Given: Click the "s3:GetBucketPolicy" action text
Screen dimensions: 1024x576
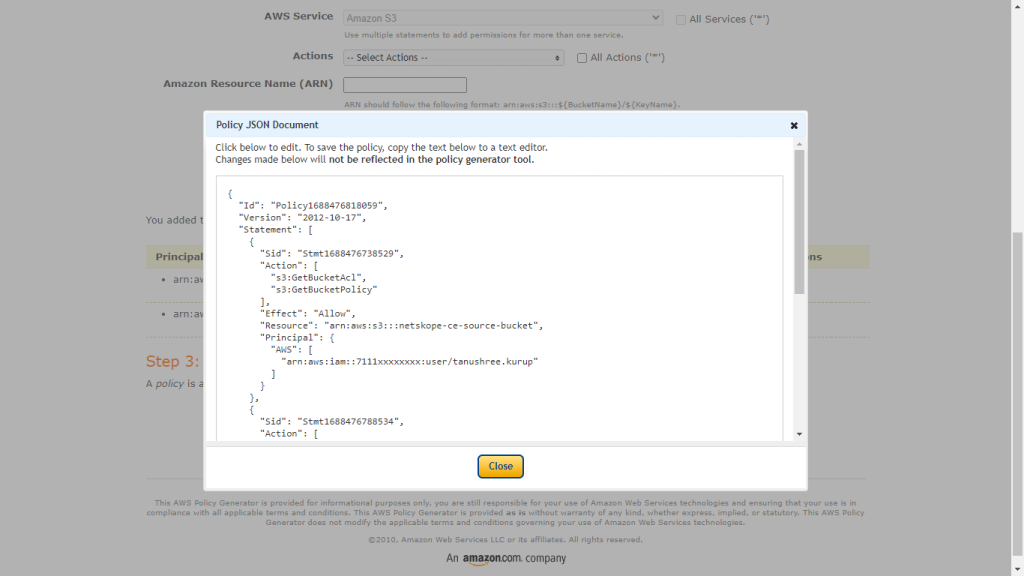Looking at the screenshot, I should coord(324,289).
